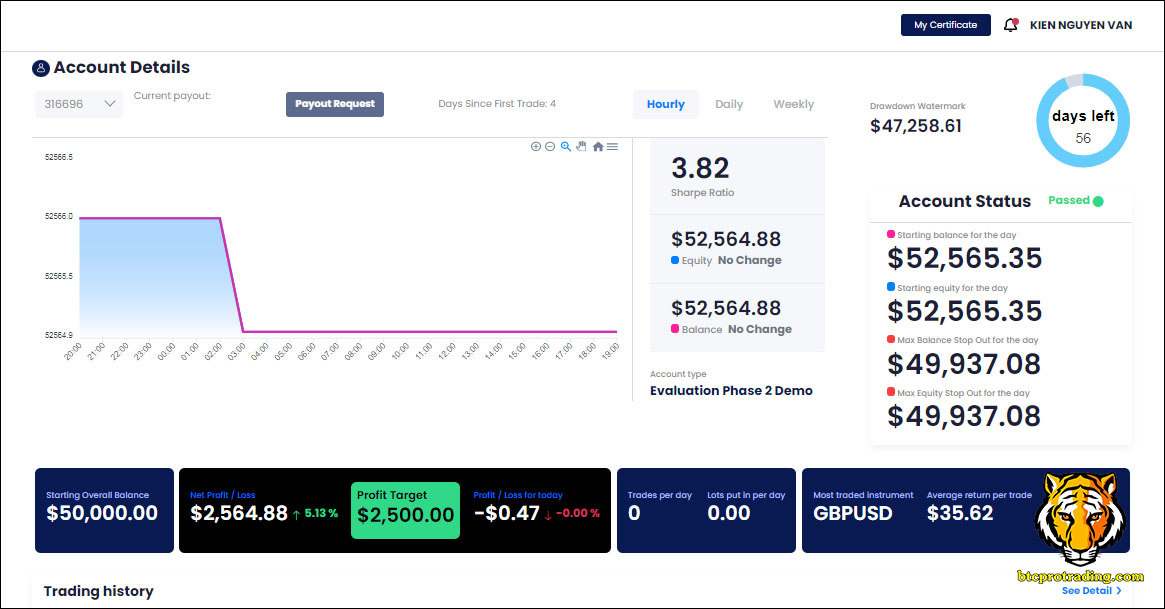Image resolution: width=1165 pixels, height=609 pixels.
Task: Activate the selection zoom magnifier tool
Action: pyautogui.click(x=566, y=147)
